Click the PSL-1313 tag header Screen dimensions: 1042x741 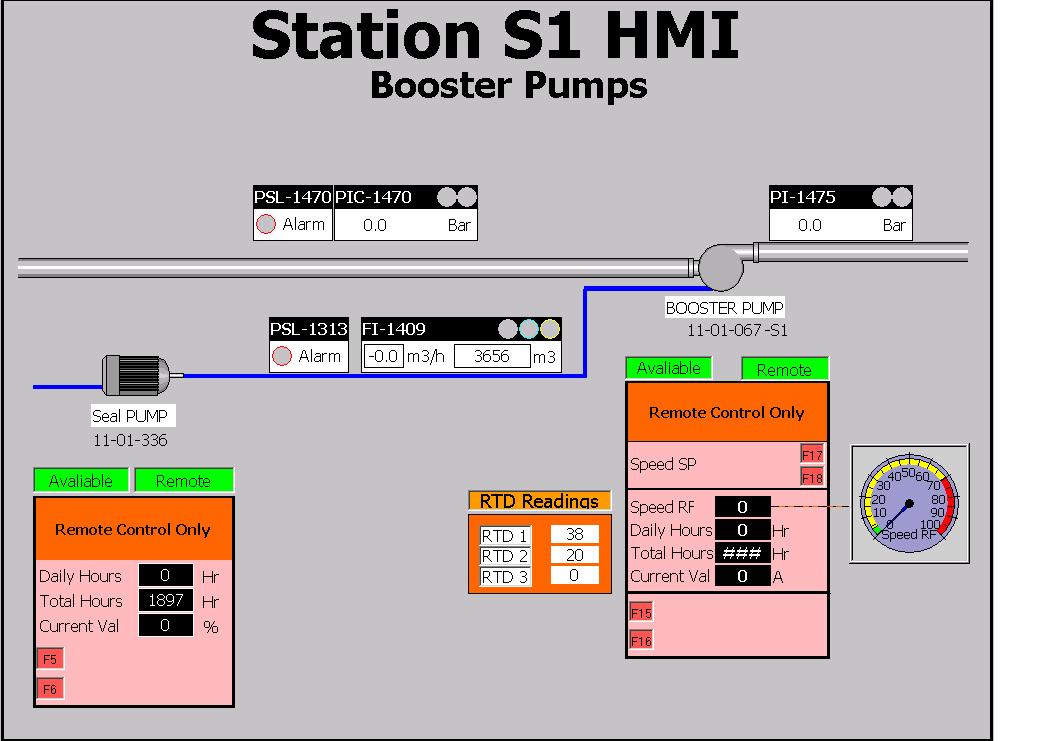pyautogui.click(x=308, y=329)
